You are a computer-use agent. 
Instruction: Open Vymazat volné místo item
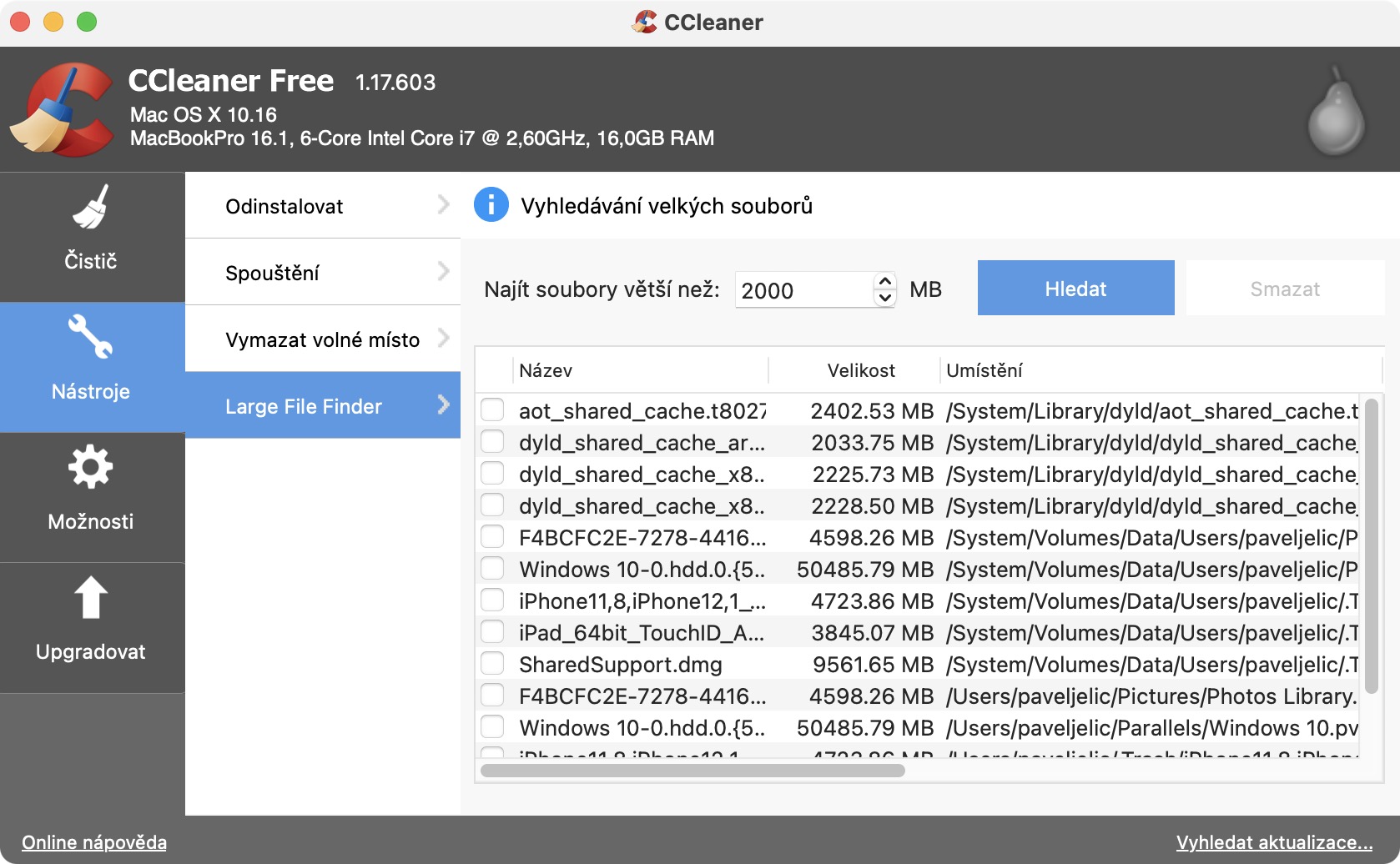click(x=323, y=339)
